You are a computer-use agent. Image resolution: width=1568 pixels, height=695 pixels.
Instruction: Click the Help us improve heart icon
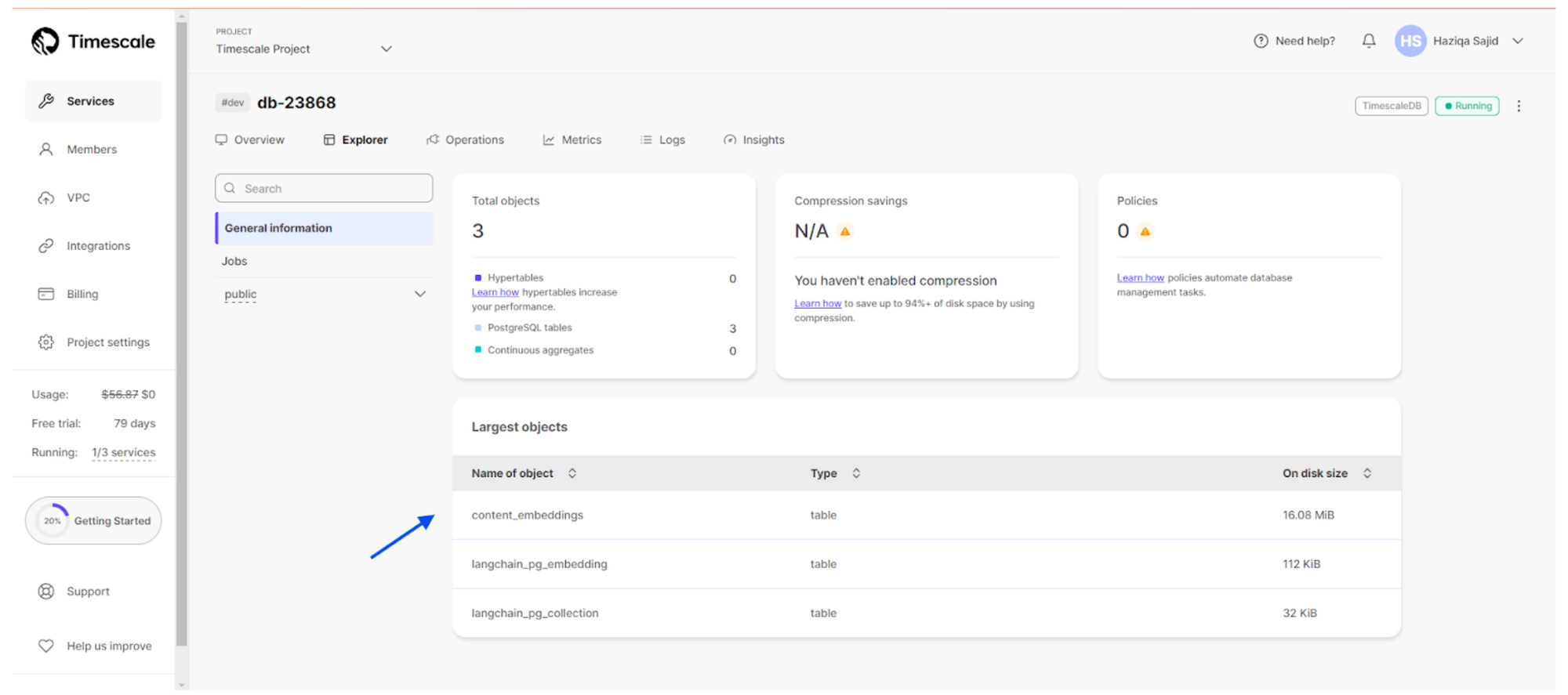pyautogui.click(x=46, y=646)
